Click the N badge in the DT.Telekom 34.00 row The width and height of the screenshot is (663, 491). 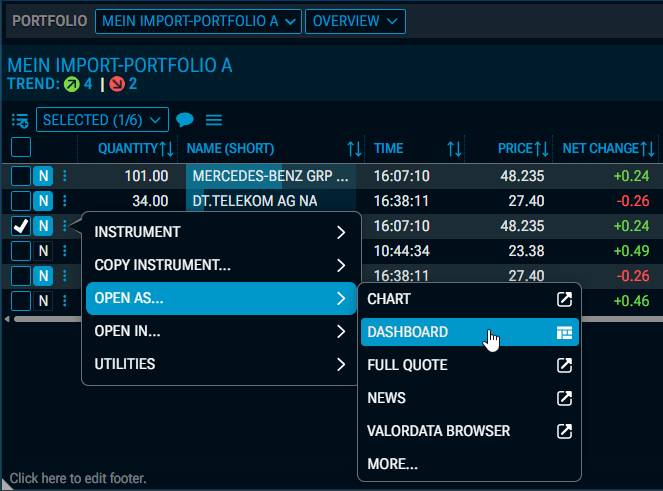(x=43, y=201)
